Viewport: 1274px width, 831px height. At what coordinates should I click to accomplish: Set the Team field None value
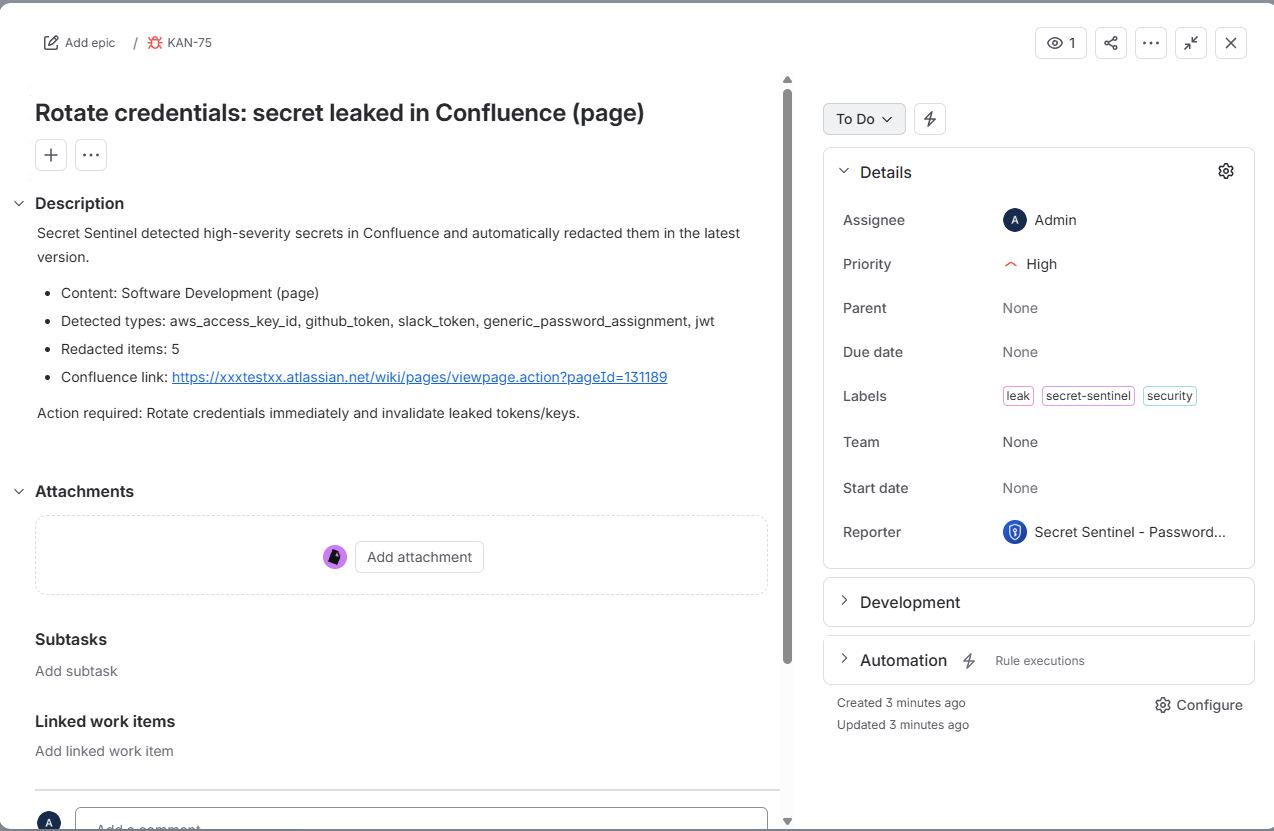[1020, 442]
